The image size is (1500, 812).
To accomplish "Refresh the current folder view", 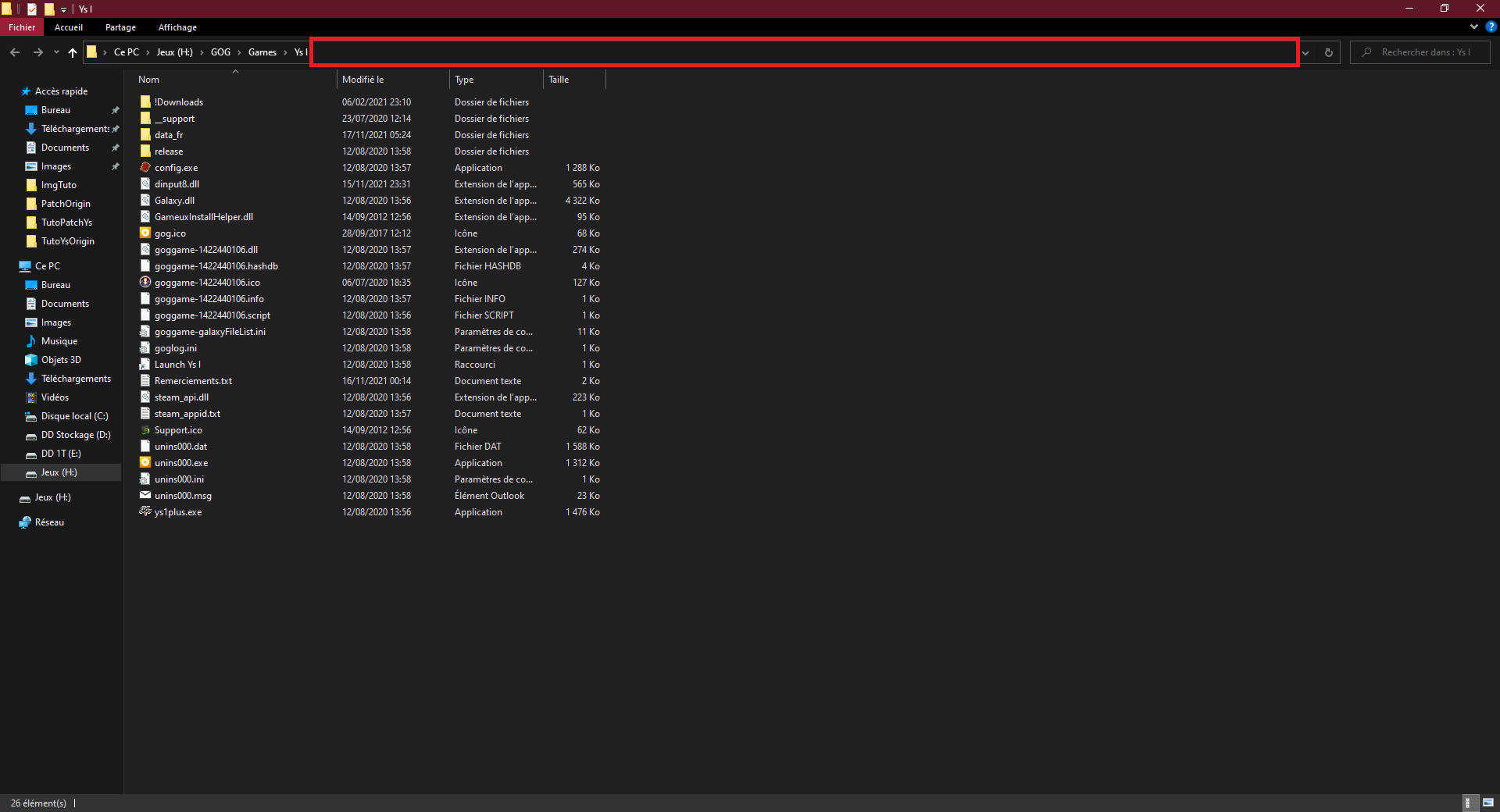I will pyautogui.click(x=1328, y=52).
